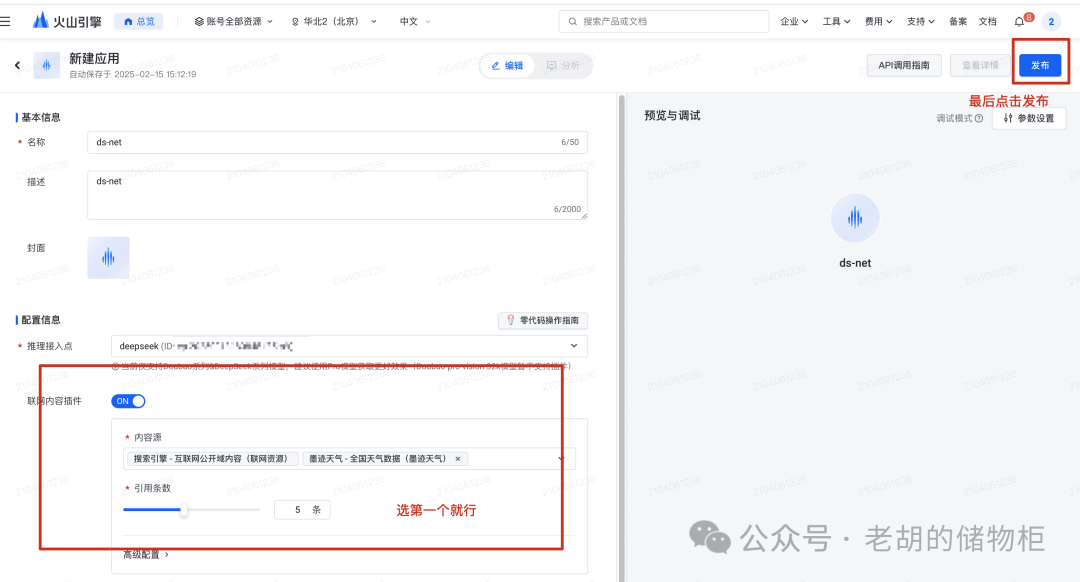
Task: Click the ds-net name in preview
Action: (855, 263)
